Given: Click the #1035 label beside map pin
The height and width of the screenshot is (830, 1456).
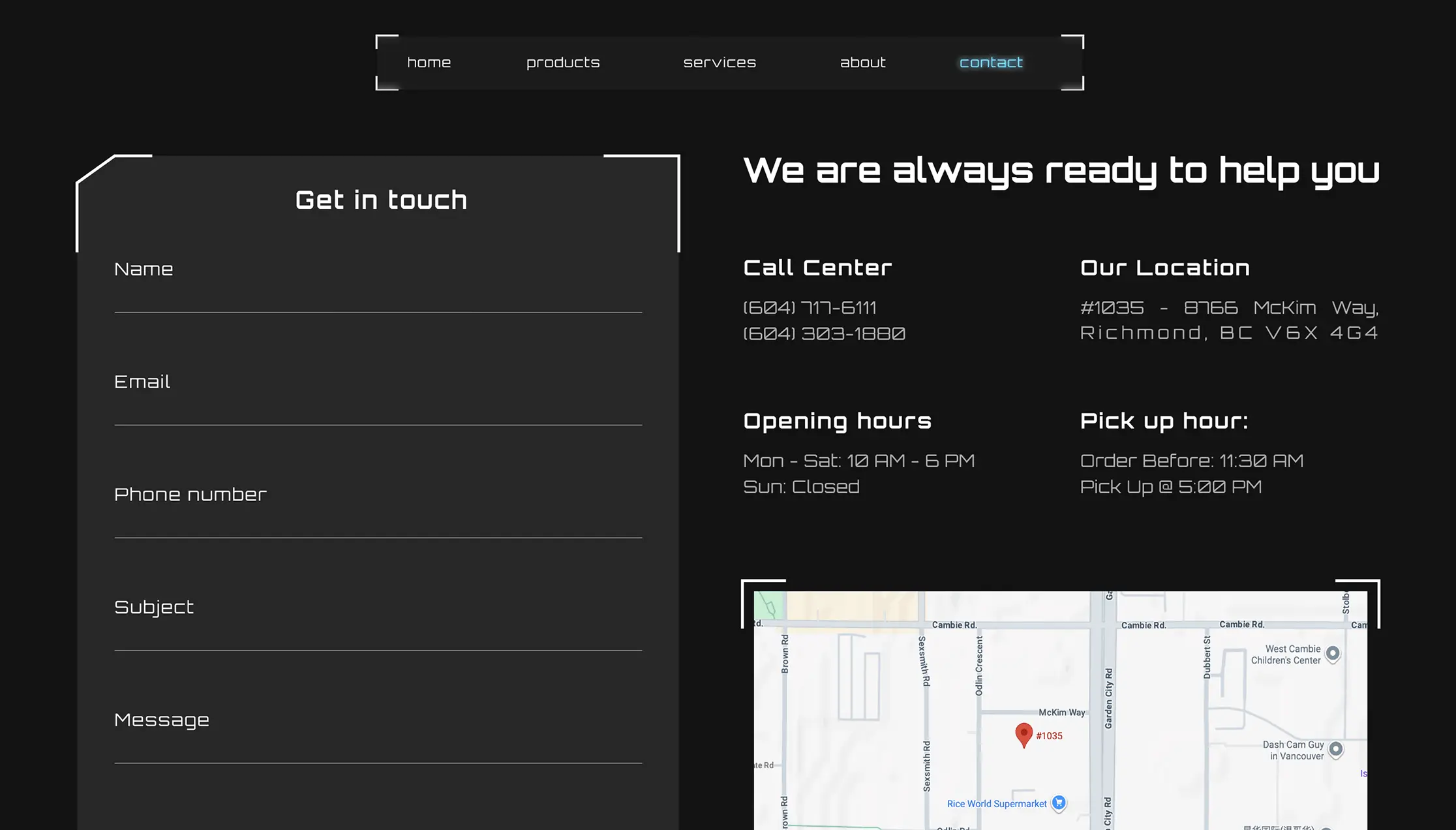Looking at the screenshot, I should point(1049,736).
